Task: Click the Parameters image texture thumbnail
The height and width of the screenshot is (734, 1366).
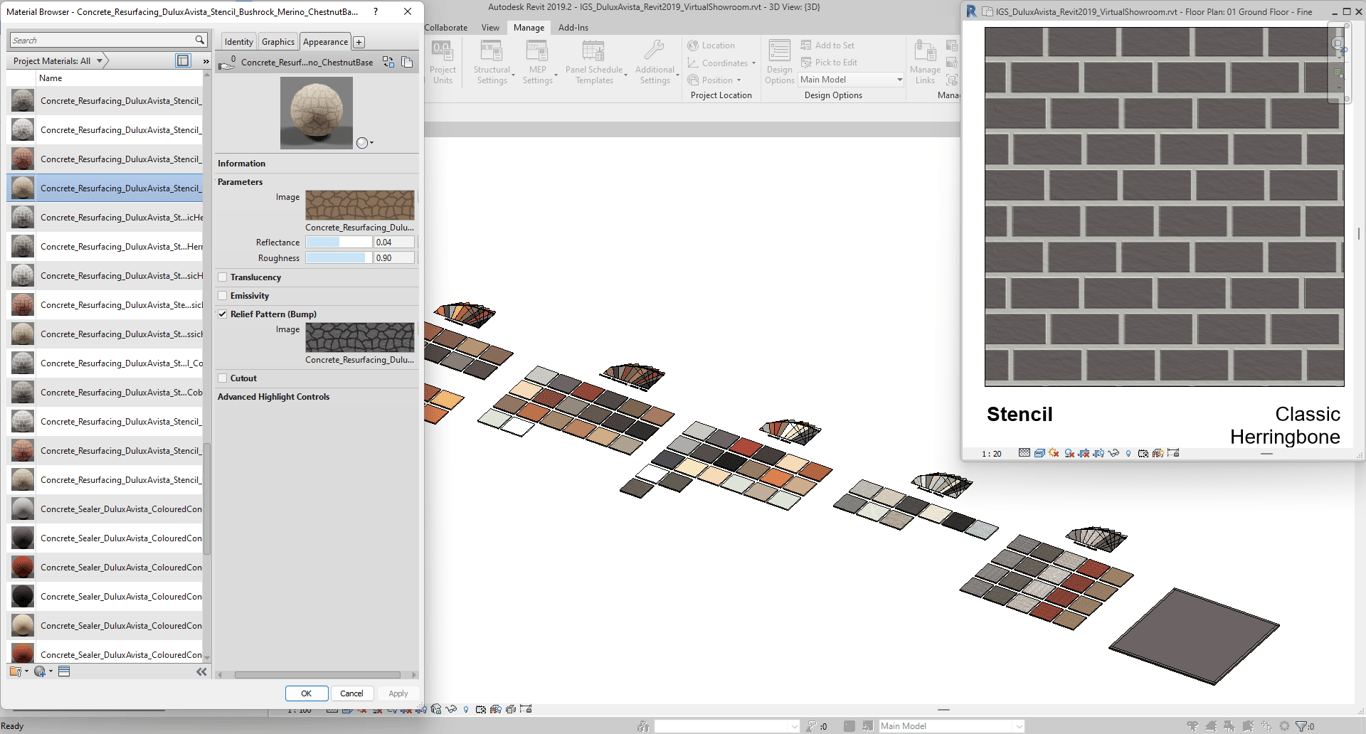Action: [359, 205]
